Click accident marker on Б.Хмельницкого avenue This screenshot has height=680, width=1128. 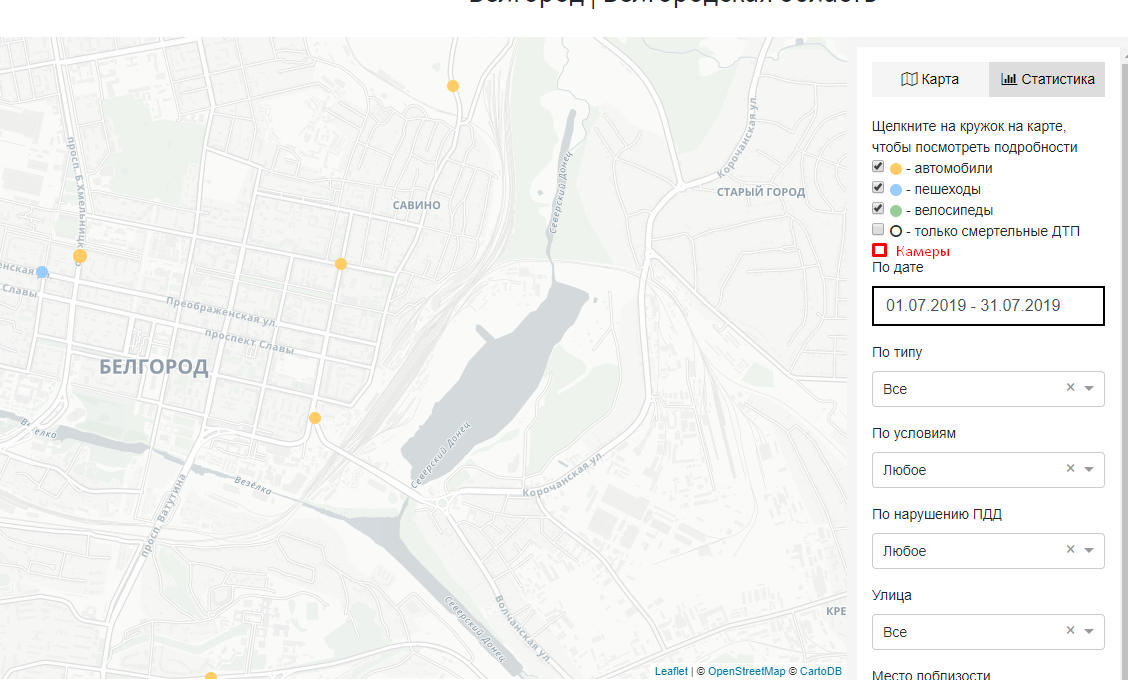[80, 256]
